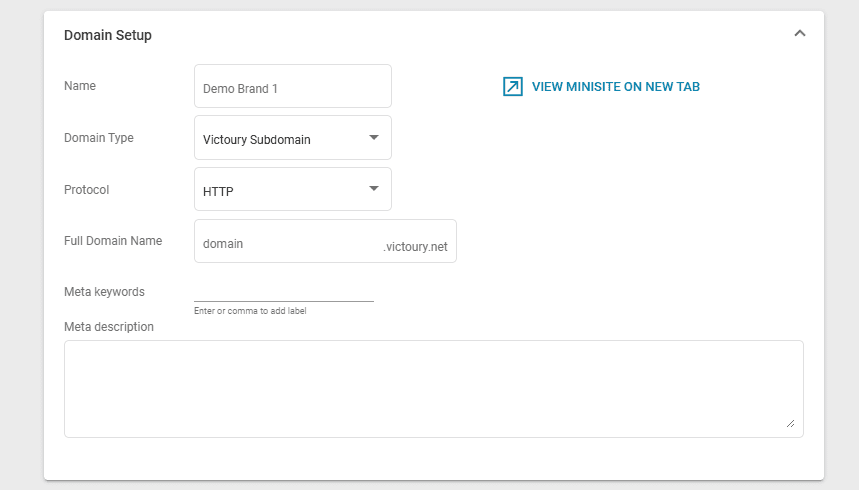Click the .victoury.net domain suffix

[415, 246]
